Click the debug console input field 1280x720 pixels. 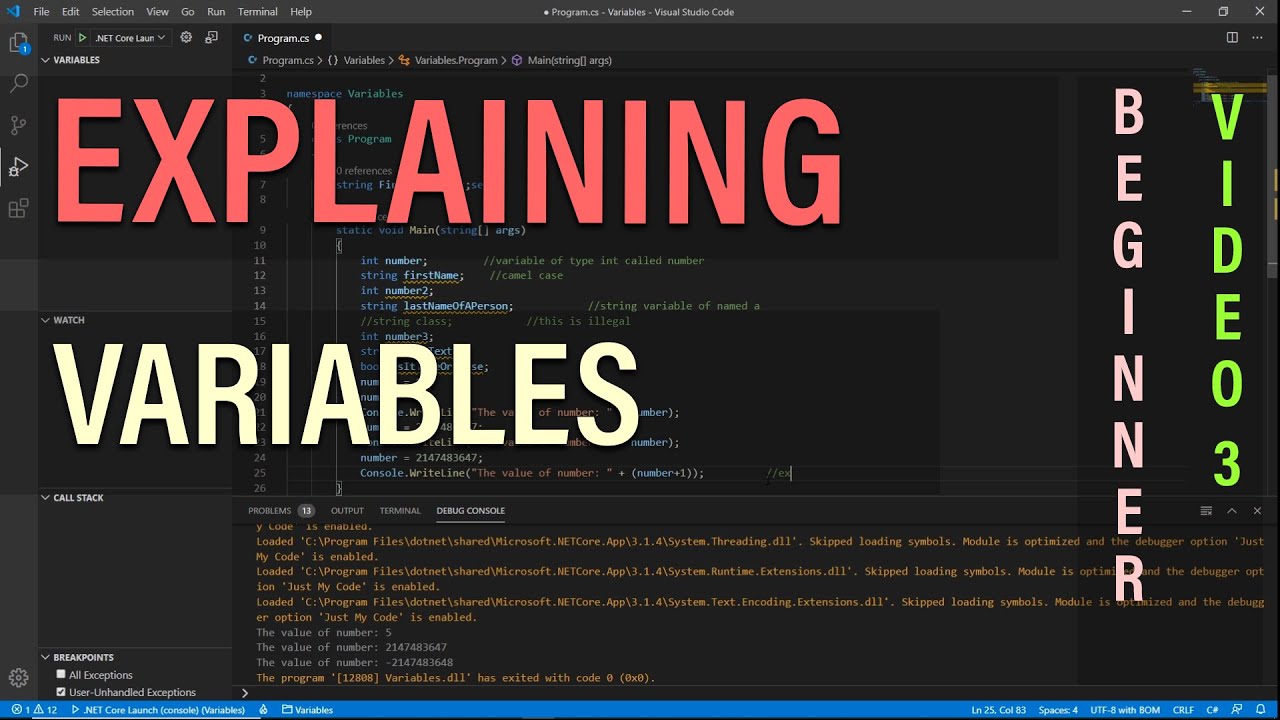pyautogui.click(x=758, y=692)
